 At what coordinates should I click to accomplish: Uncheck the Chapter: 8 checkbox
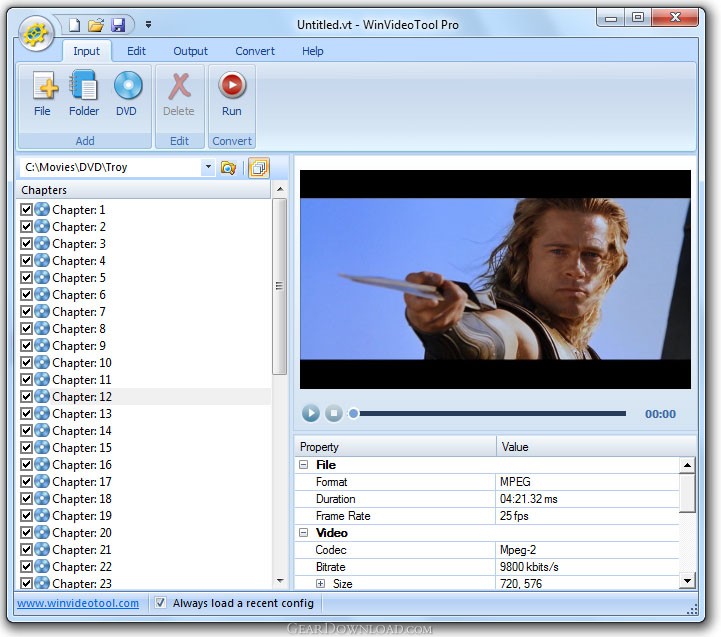[26, 329]
